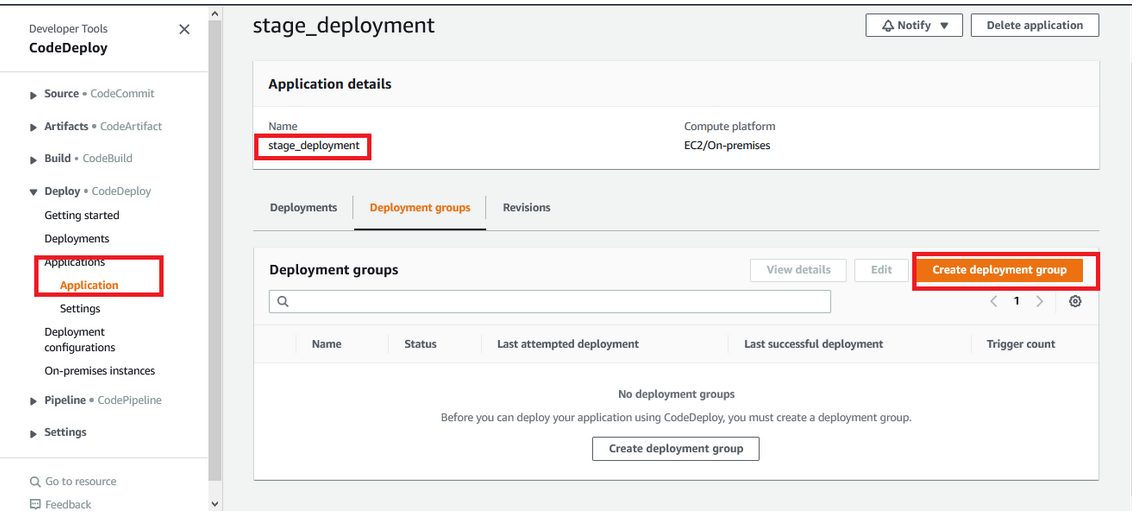The width and height of the screenshot is (1140, 518).
Task: Click the search magnifier icon in filter box
Action: 283,301
